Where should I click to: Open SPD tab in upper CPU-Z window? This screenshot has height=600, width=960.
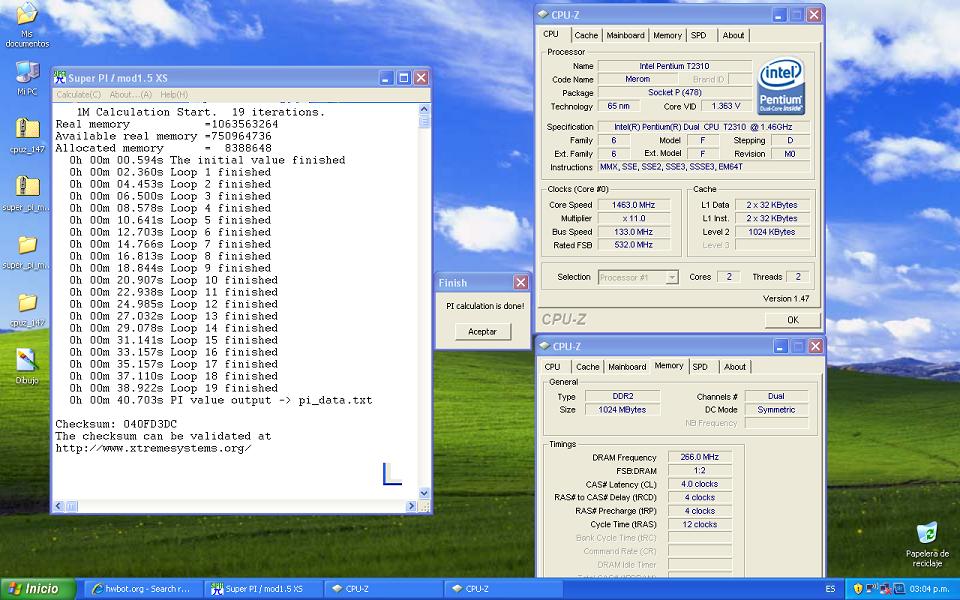point(699,36)
